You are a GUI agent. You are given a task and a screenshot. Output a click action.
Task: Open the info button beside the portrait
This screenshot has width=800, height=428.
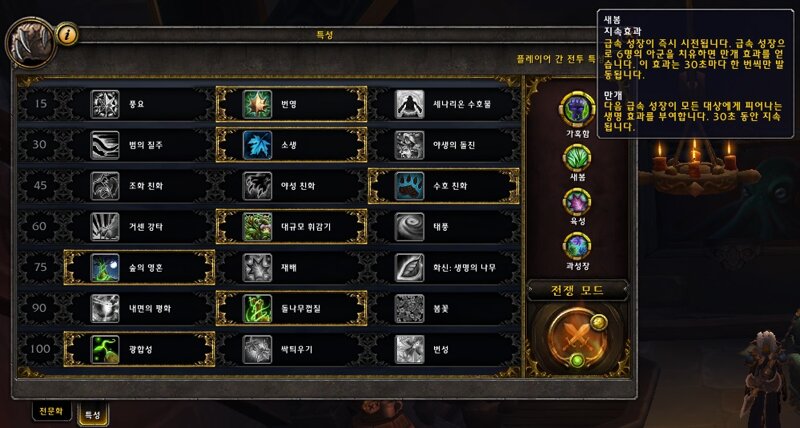[x=66, y=34]
